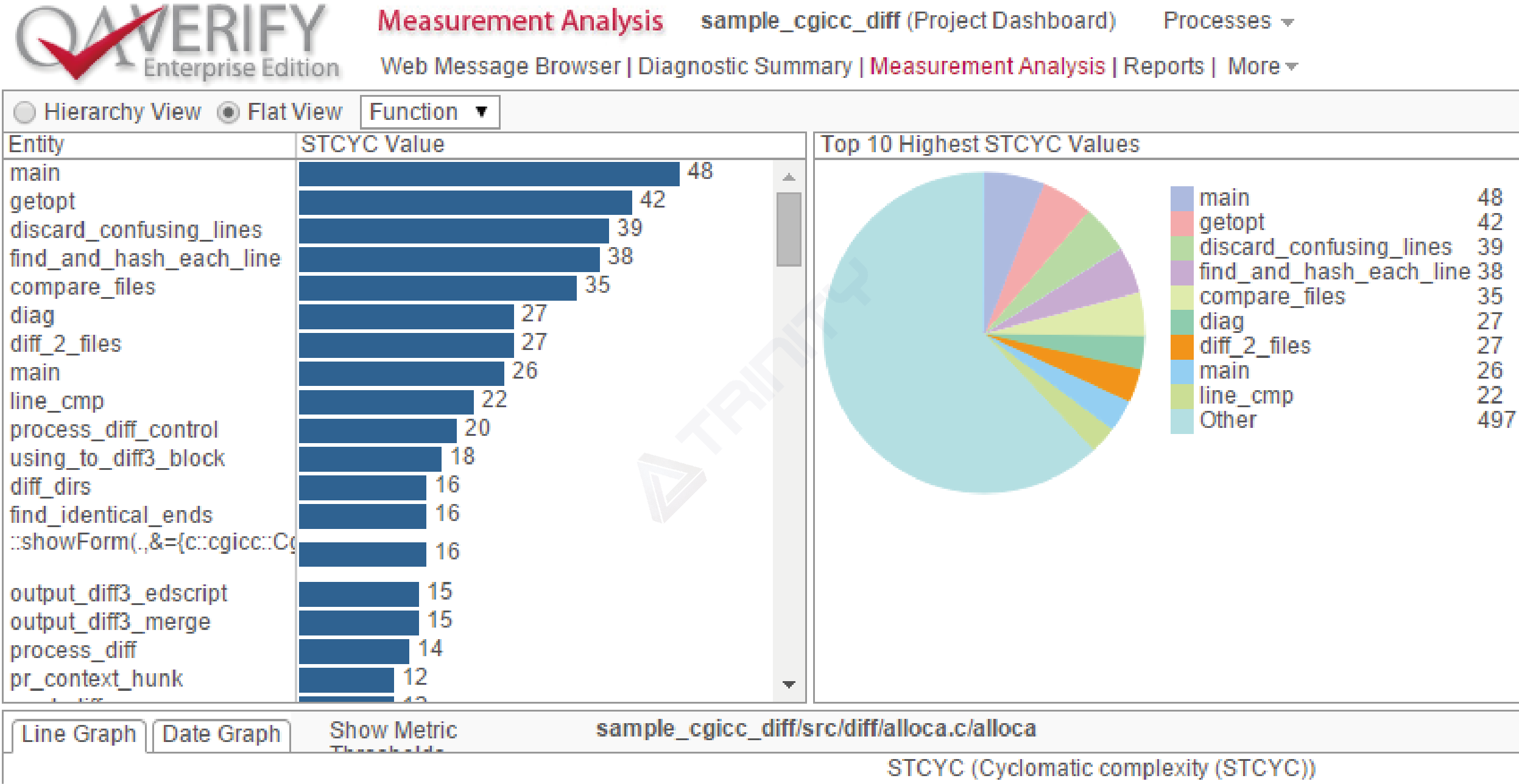1519x784 pixels.
Task: Toggle Show Metric Thresholds option
Action: pos(392,730)
